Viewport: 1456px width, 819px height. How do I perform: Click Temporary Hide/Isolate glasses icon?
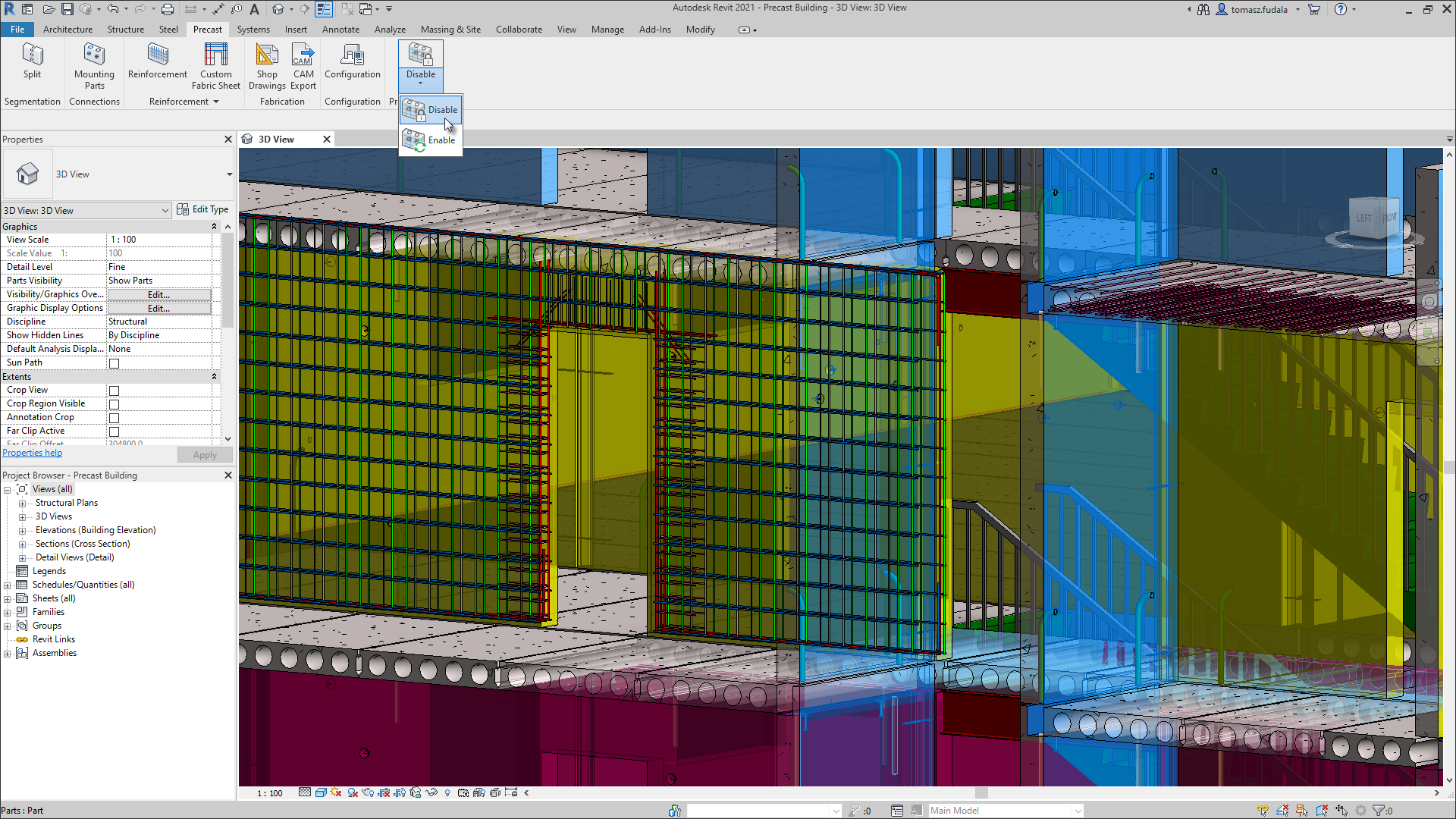(x=431, y=792)
